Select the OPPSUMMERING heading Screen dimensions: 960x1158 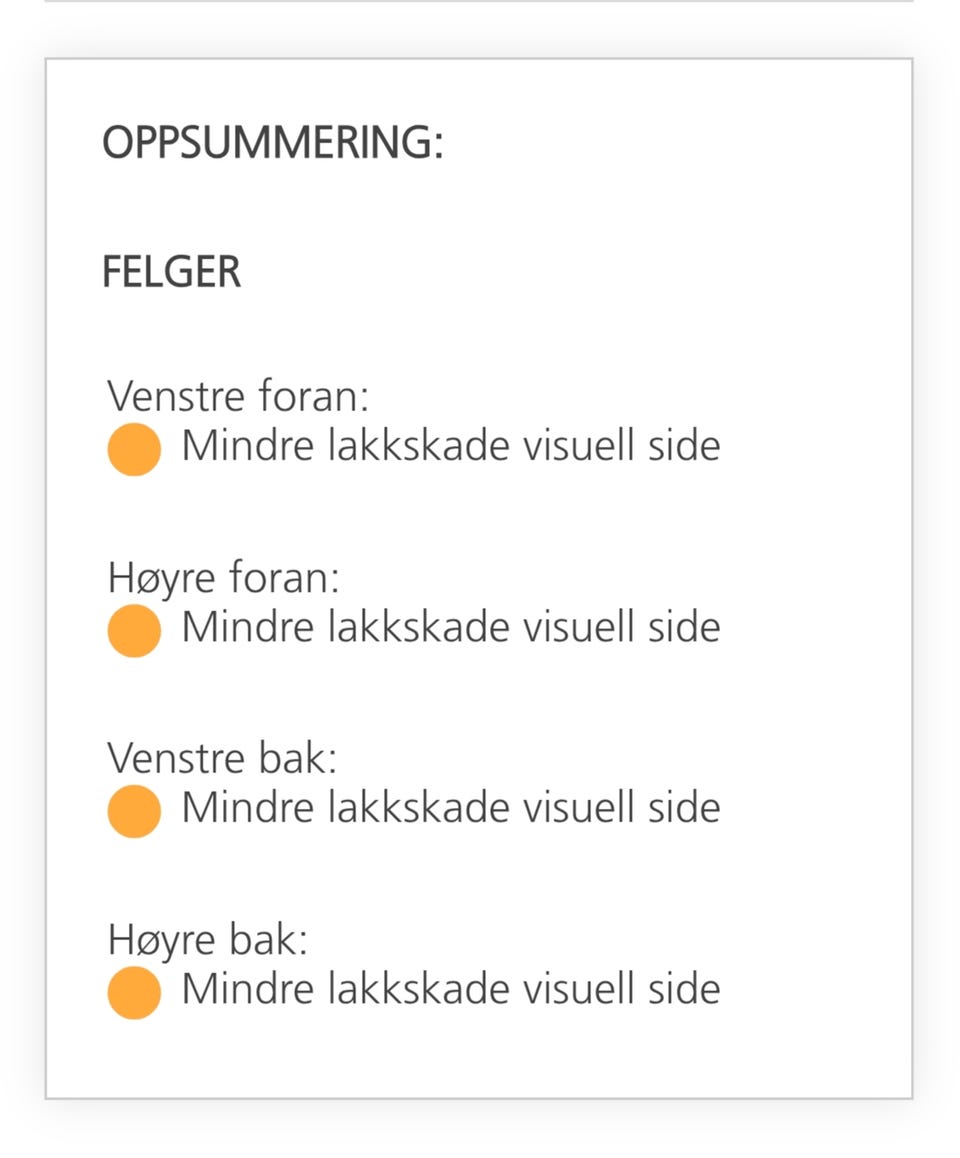tap(272, 143)
